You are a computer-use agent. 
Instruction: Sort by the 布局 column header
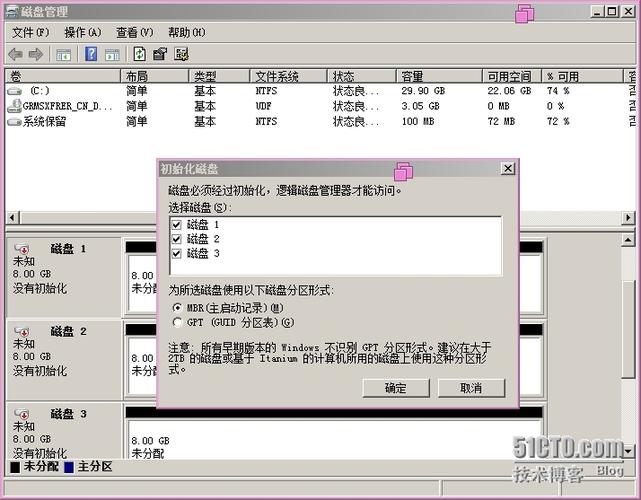(x=155, y=76)
